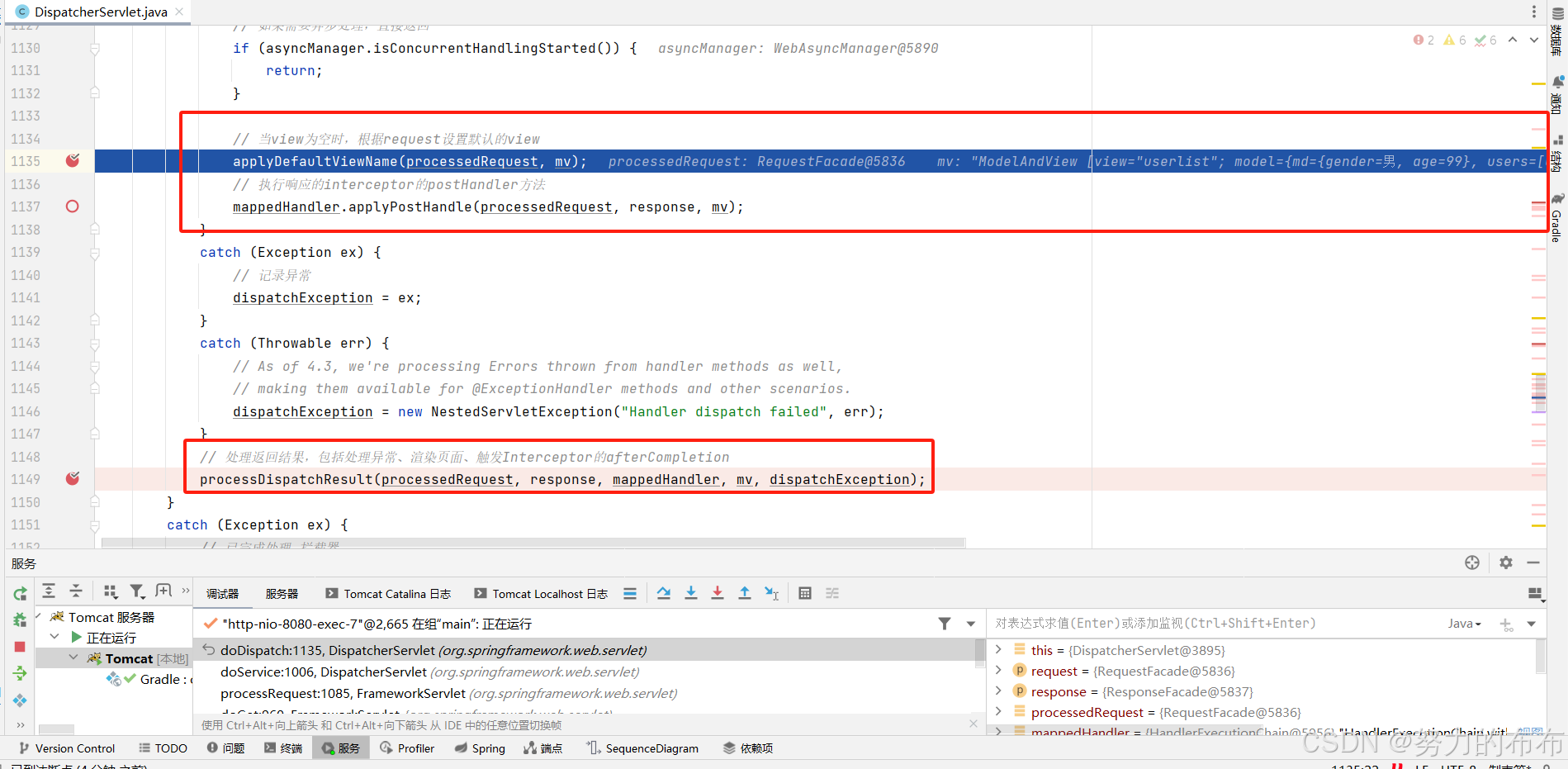Filter frames with the funnel icon
Image resolution: width=1568 pixels, height=769 pixels.
tap(945, 624)
